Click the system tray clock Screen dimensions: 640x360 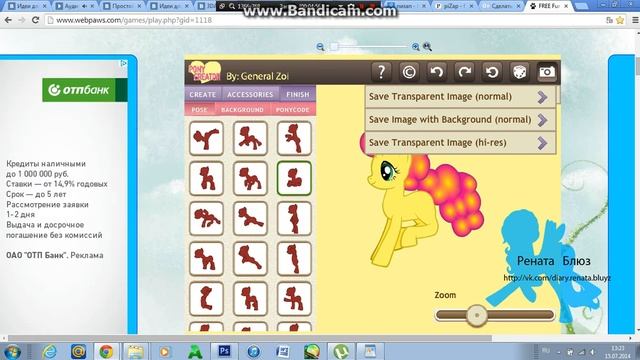(x=619, y=352)
